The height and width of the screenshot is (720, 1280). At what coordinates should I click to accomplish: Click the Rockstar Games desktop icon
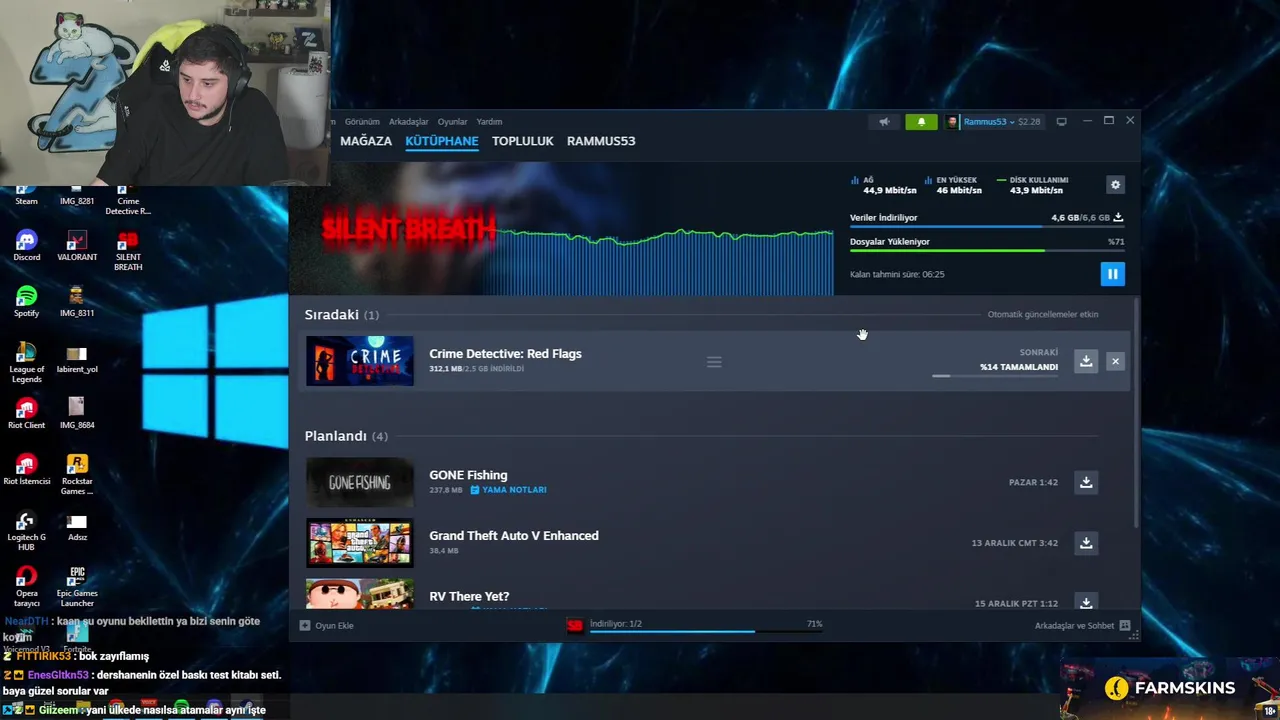[x=77, y=475]
